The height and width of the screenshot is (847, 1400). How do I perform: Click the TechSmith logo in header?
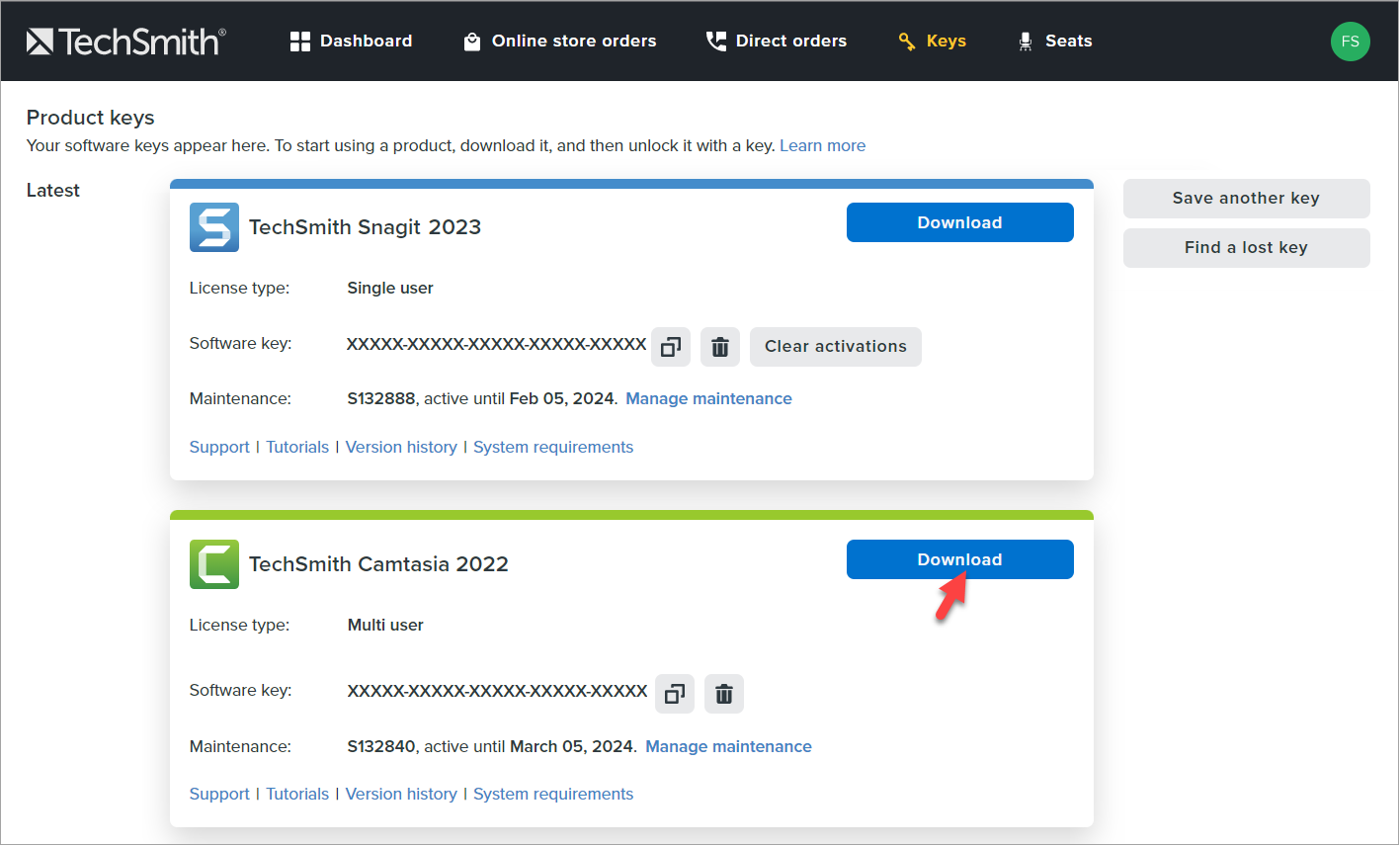(x=125, y=41)
